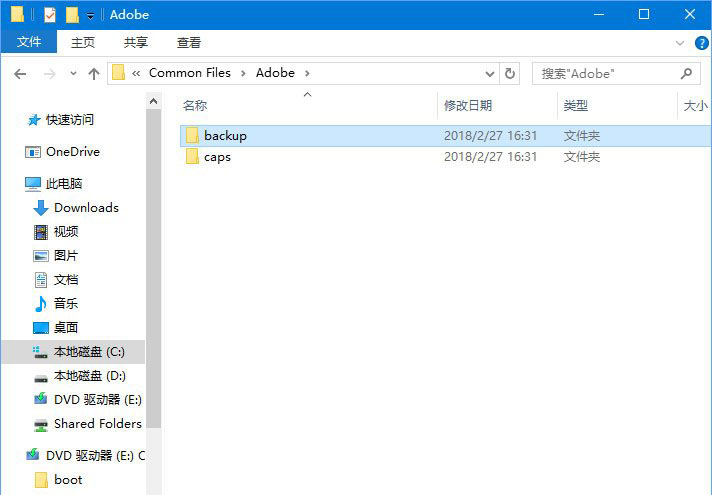Open 视频 in the navigation pane

tap(66, 232)
